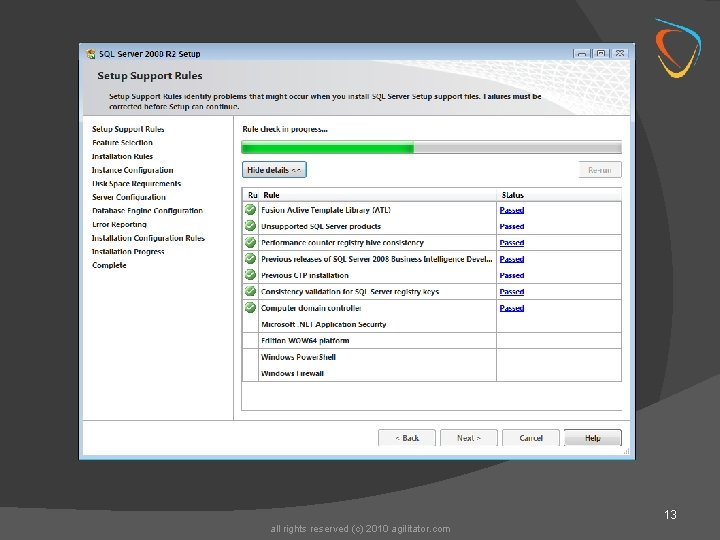
Task: Open Passed link for Consistency validation row
Action: coord(512,292)
